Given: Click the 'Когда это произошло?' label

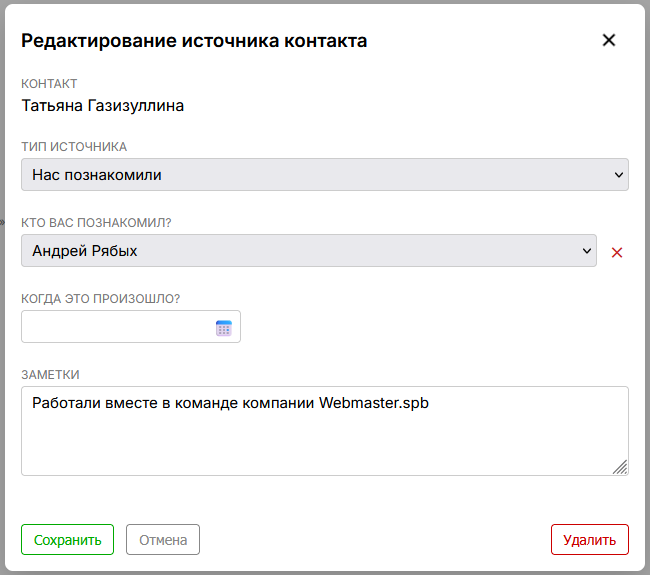Looking at the screenshot, I should pos(100,299).
